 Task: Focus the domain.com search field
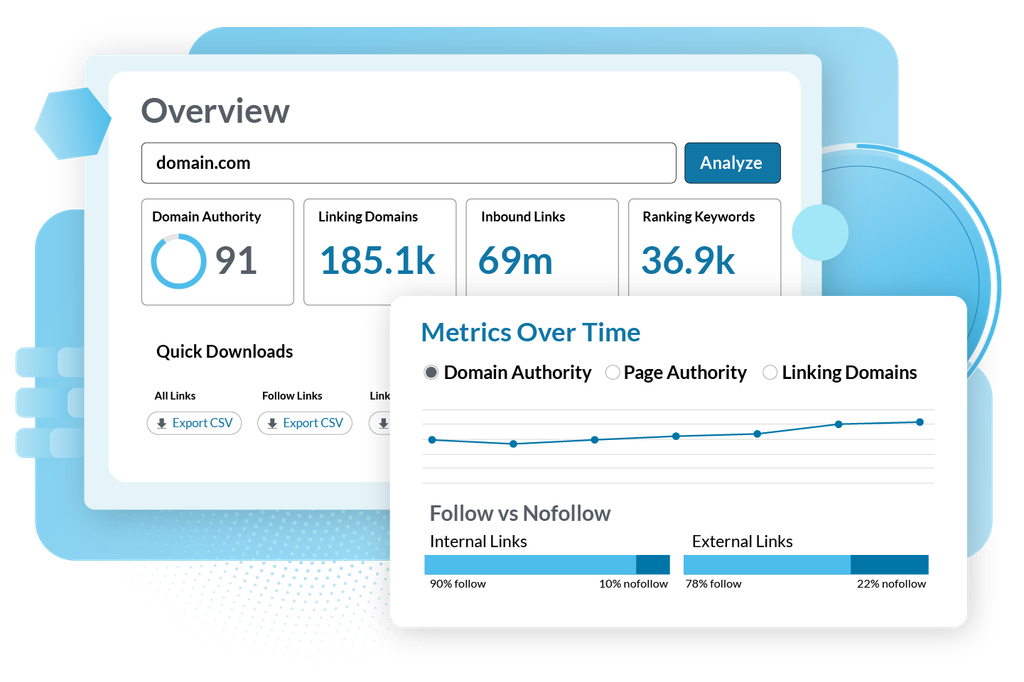408,163
